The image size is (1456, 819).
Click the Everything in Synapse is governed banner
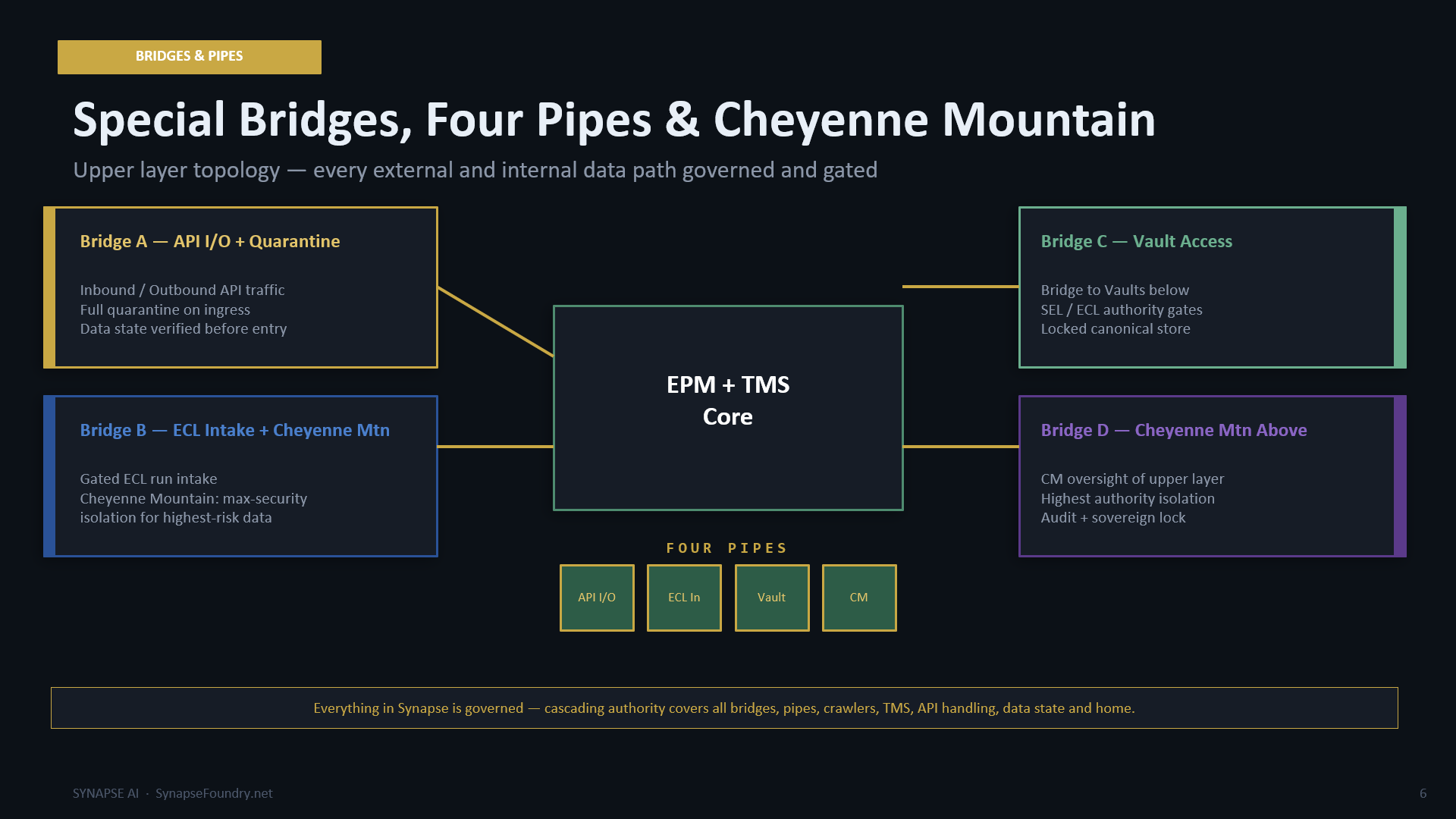click(724, 708)
